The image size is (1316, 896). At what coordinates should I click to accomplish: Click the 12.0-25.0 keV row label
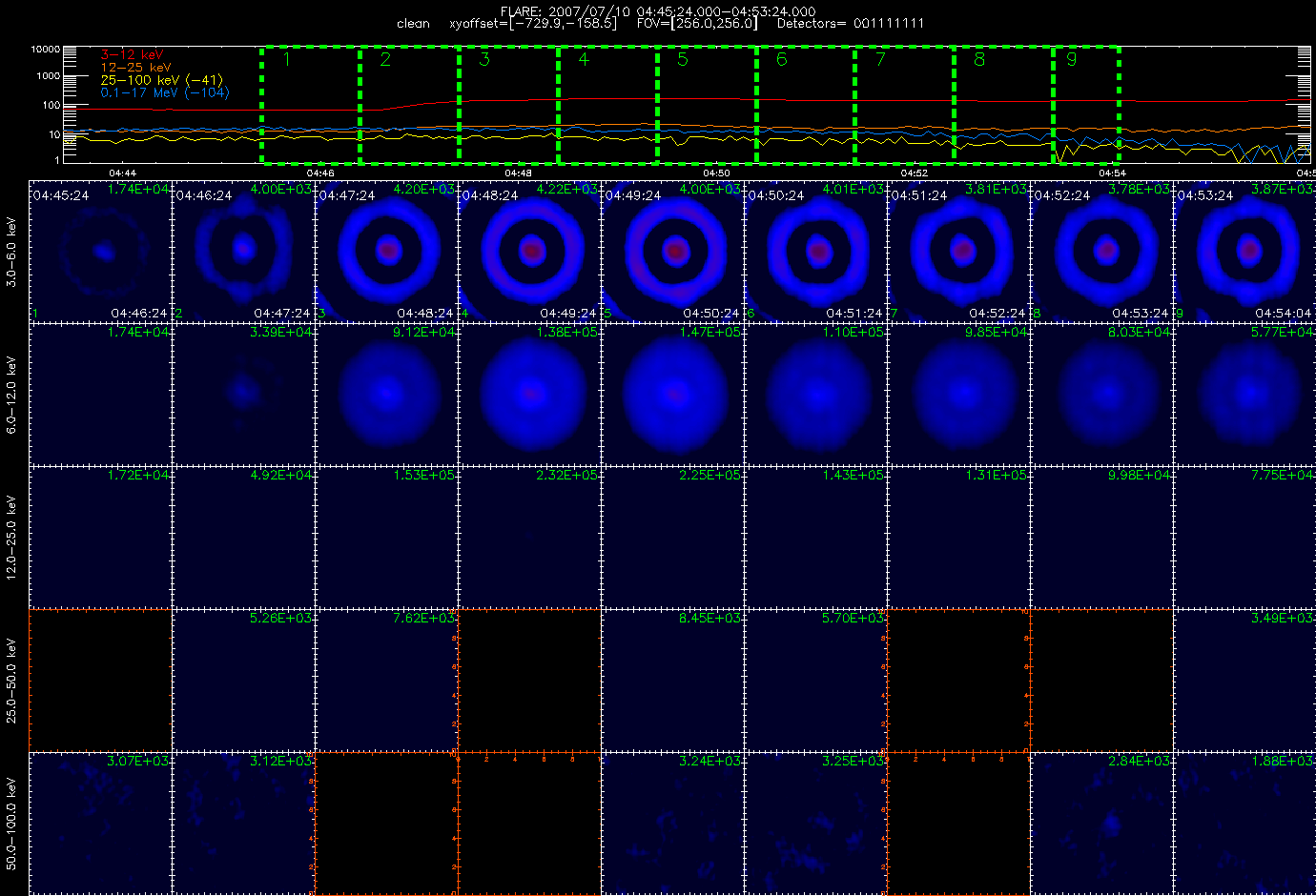click(11, 538)
